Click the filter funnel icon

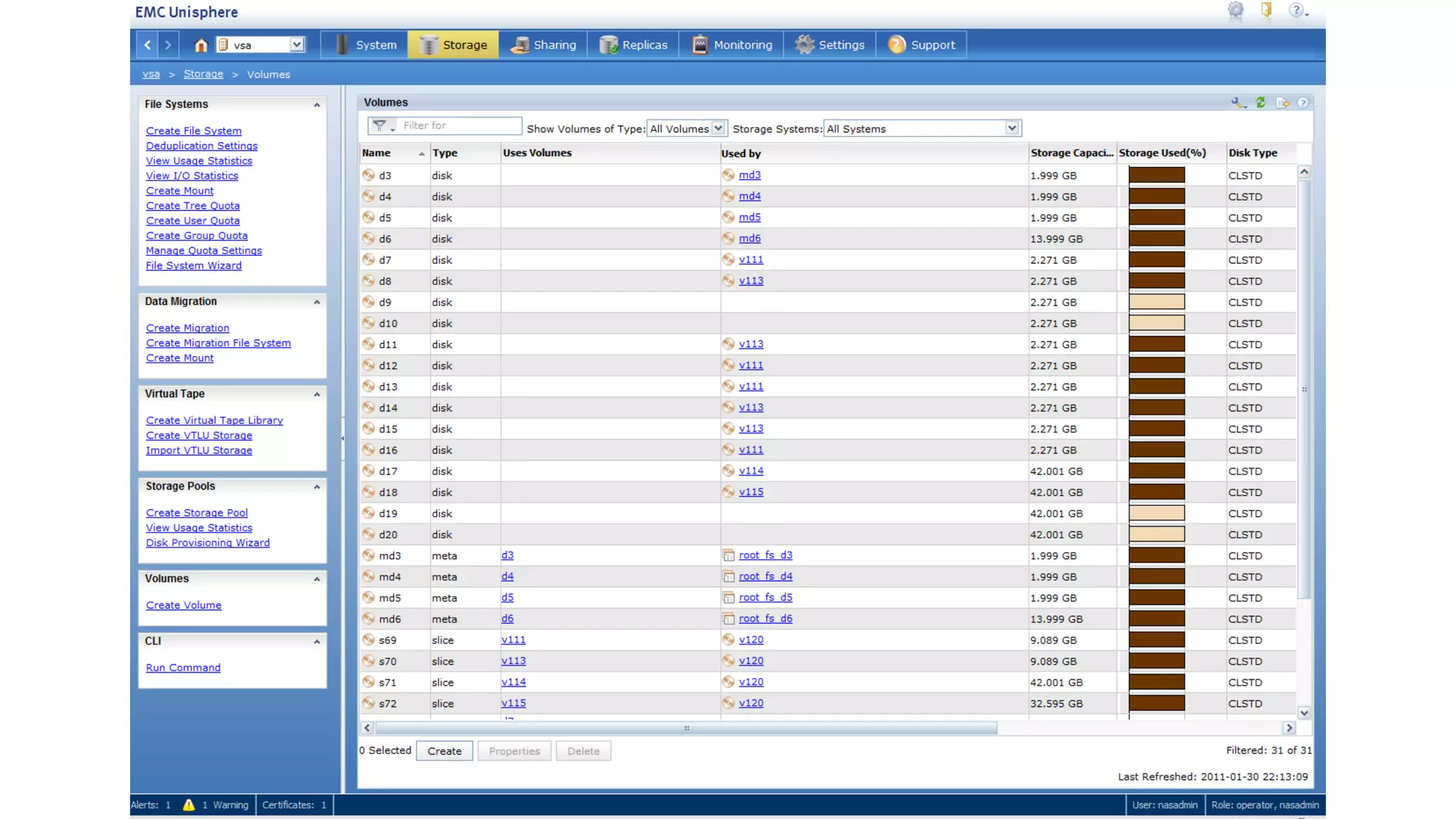pos(380,126)
